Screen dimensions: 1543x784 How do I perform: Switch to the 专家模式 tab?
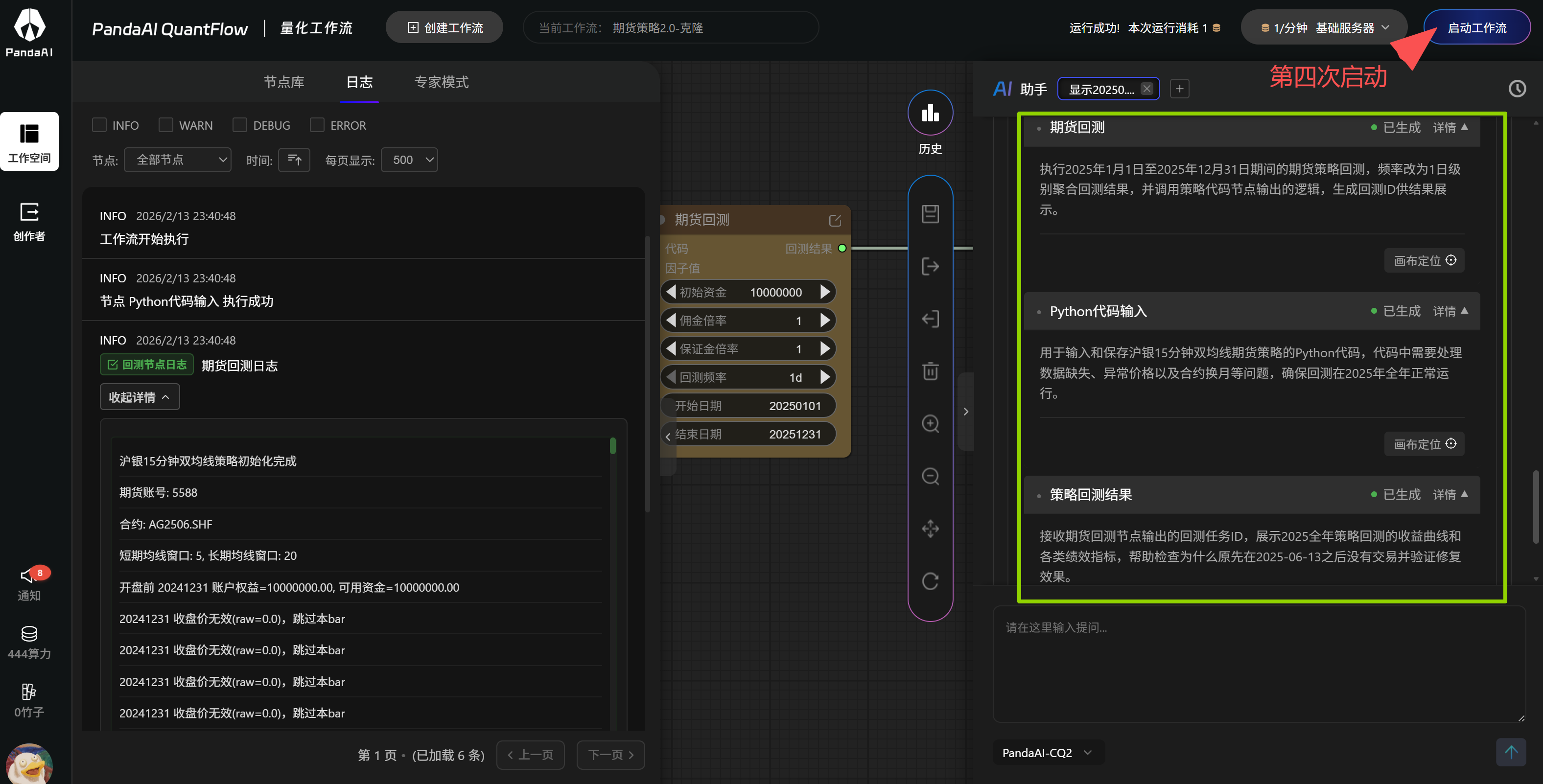point(442,82)
